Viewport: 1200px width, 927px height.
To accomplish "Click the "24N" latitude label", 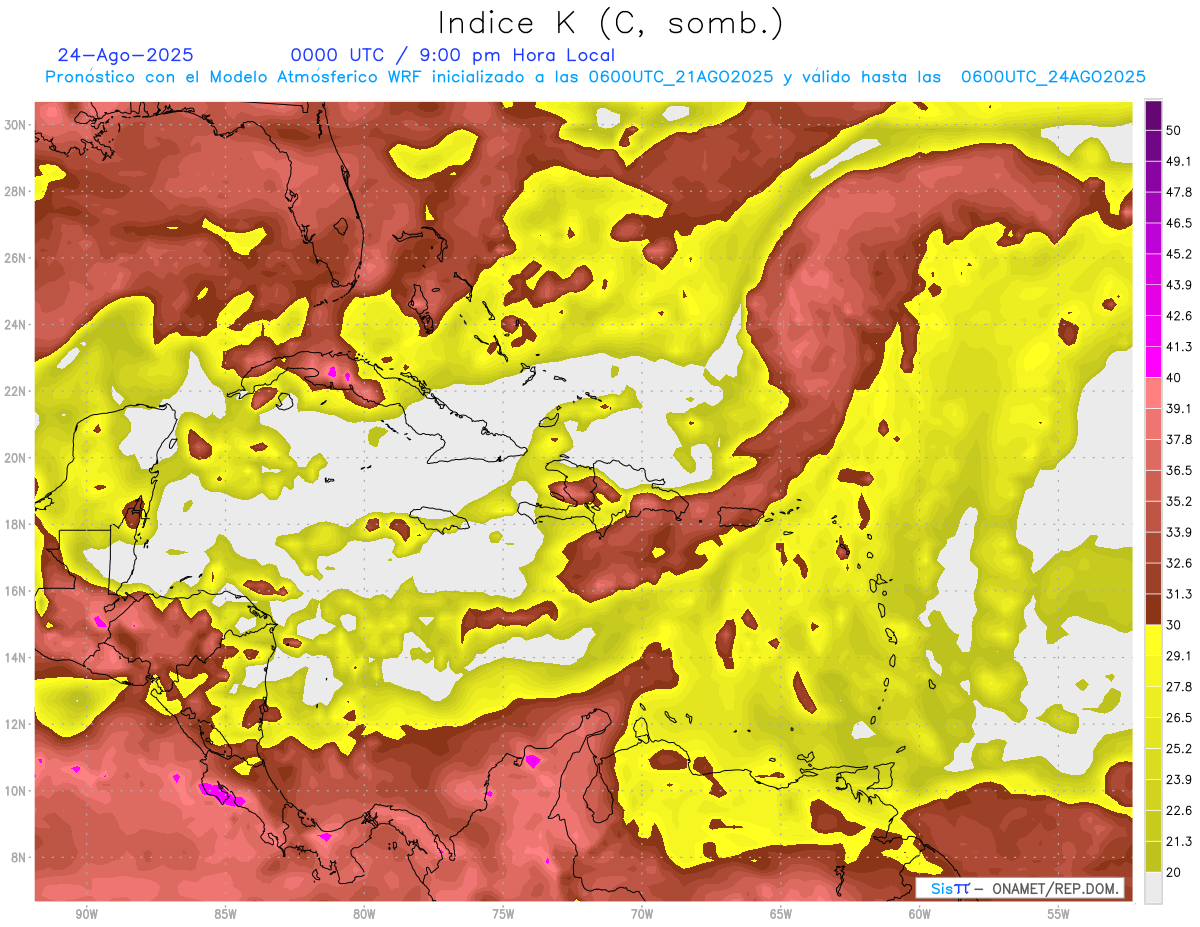I will coord(15,325).
